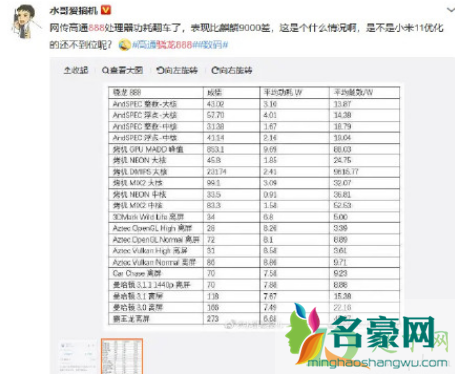Screen dimensions: 455x374
Task: Open the username 水哥爱搞机 profile
Action: pos(74,11)
